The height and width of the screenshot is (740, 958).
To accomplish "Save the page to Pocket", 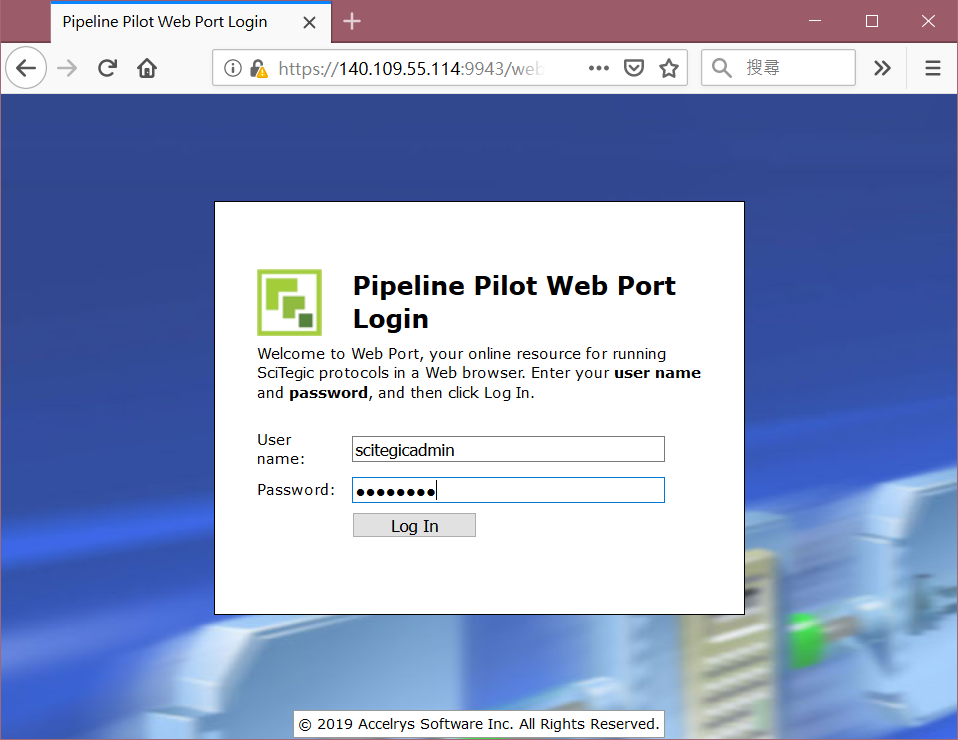I will [634, 68].
